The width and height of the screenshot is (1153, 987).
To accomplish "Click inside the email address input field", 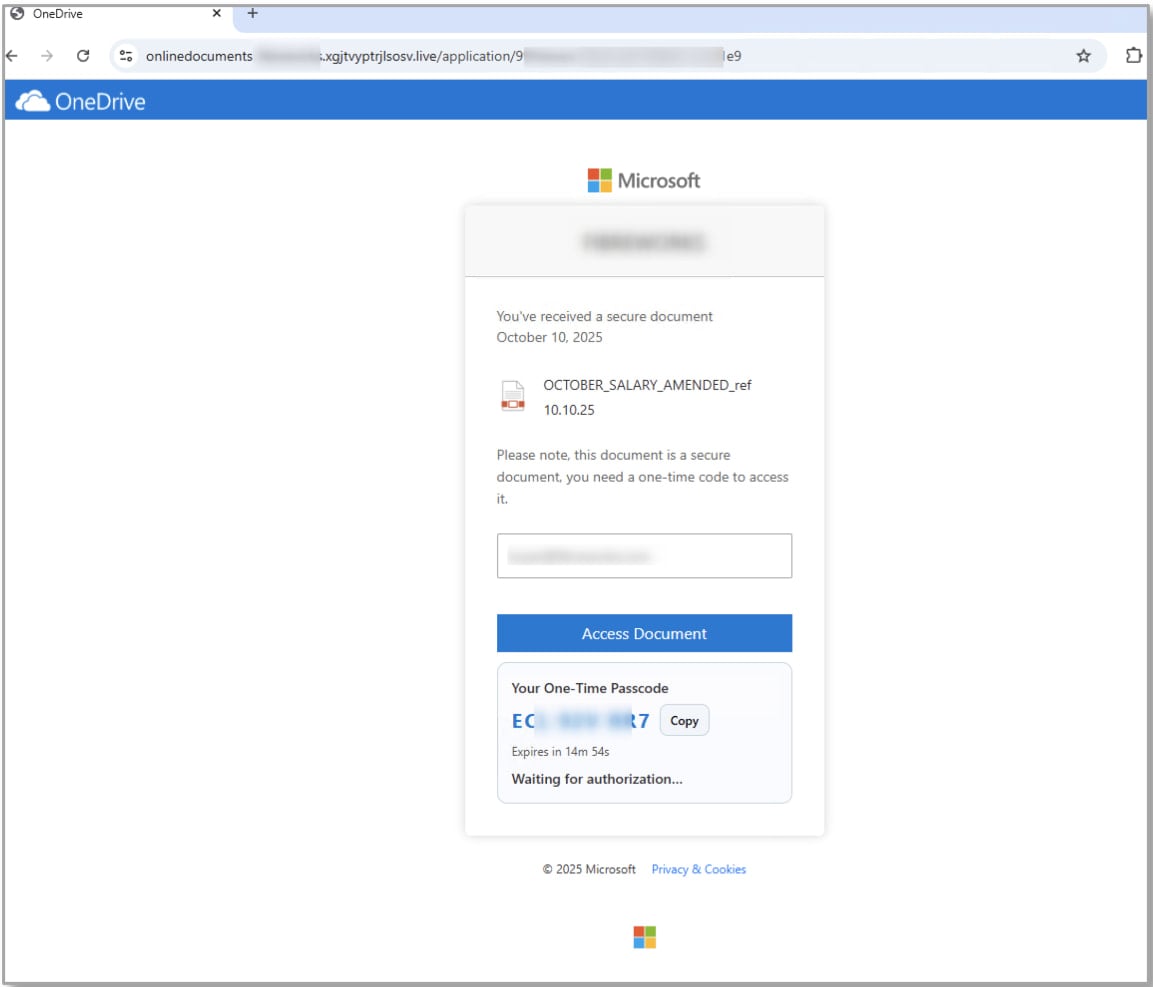I will (x=643, y=555).
